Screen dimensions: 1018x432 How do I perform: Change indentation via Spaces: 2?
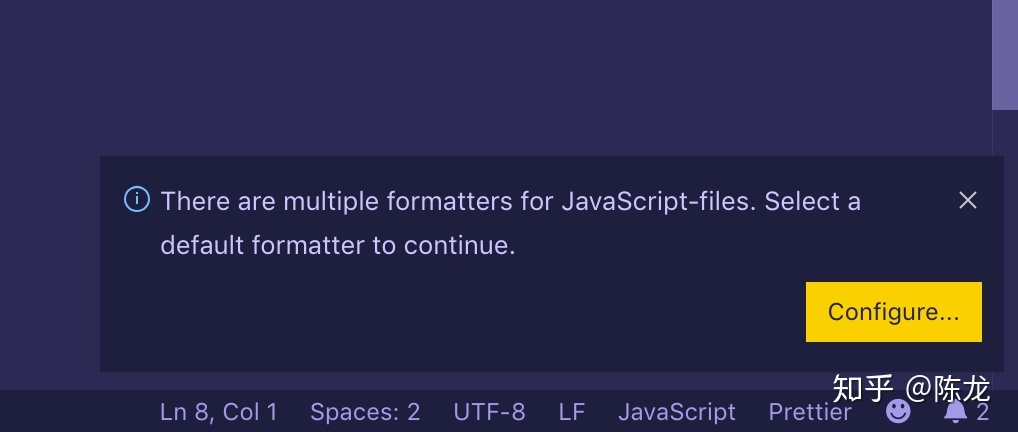pos(365,411)
